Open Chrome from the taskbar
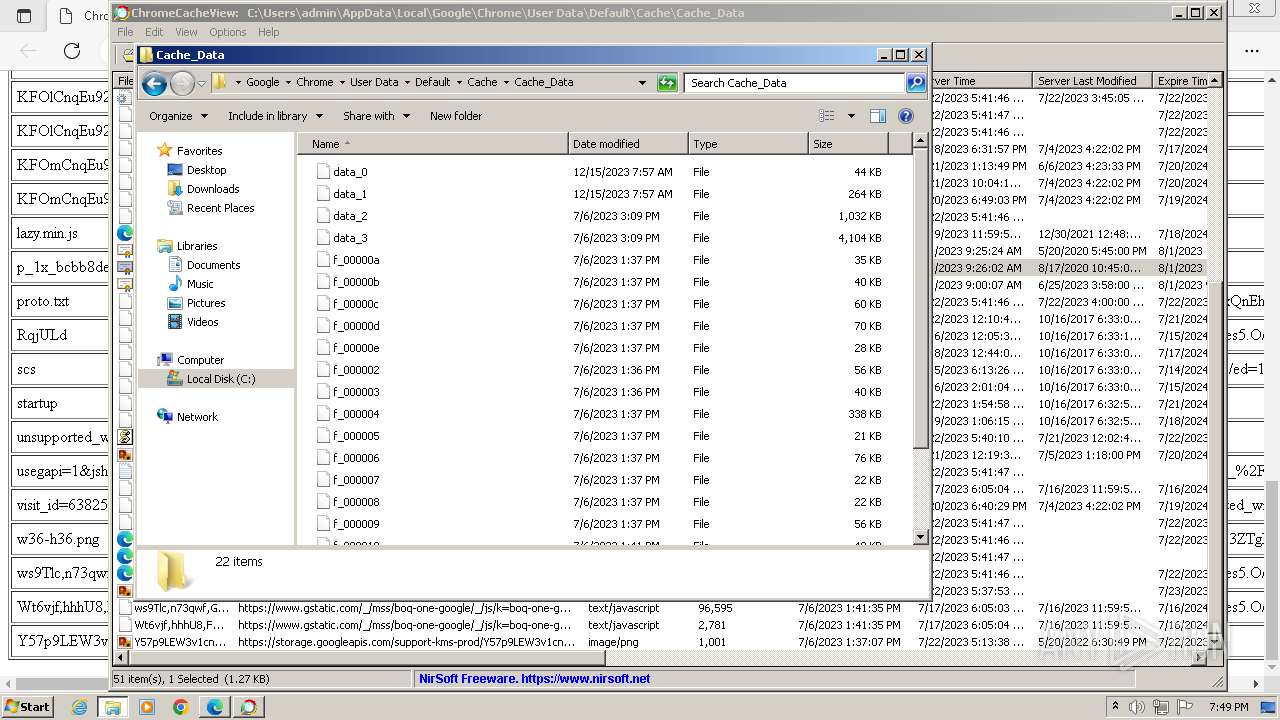The height and width of the screenshot is (720, 1280). (x=180, y=707)
